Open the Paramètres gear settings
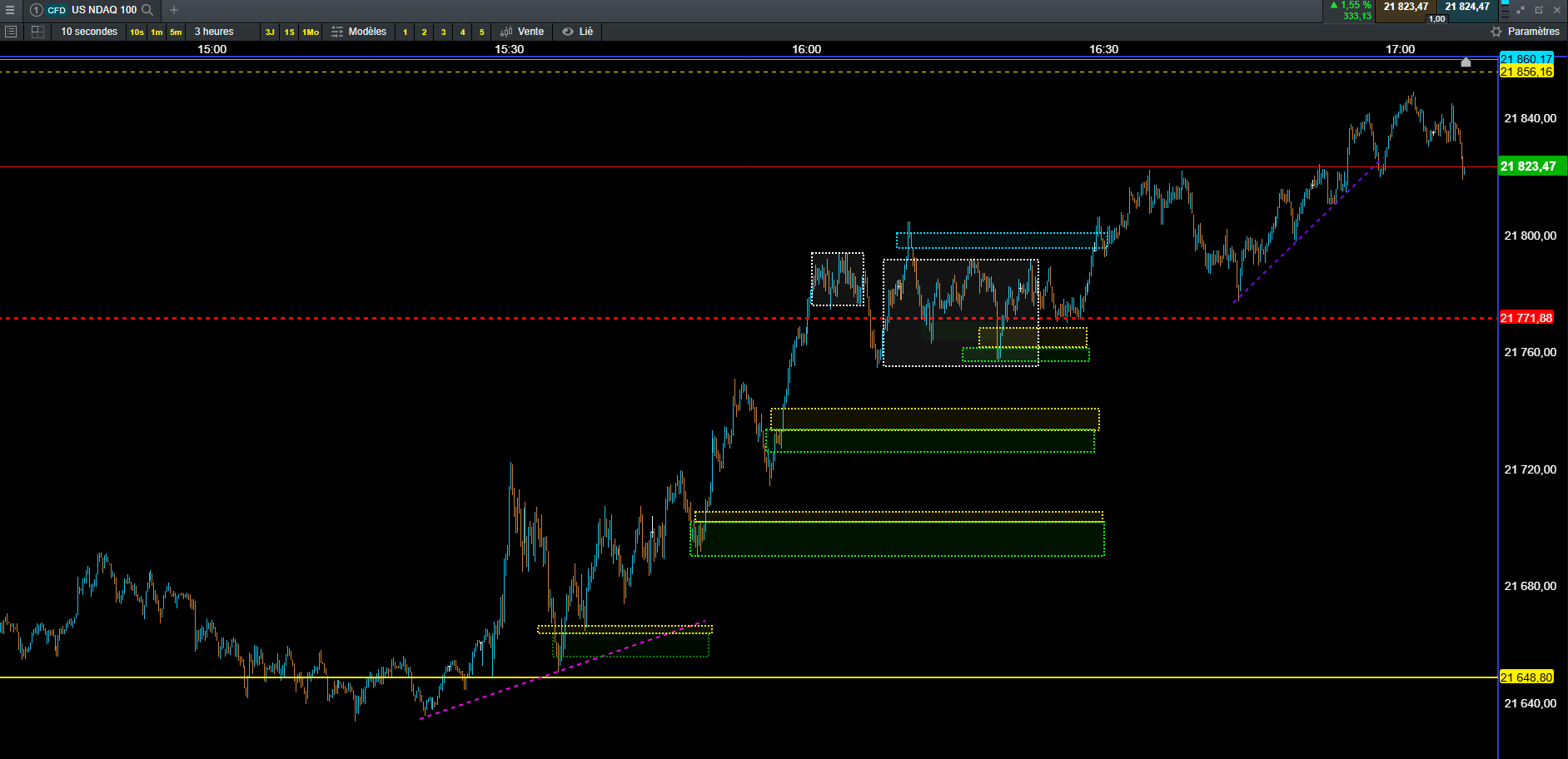 (x=1526, y=32)
